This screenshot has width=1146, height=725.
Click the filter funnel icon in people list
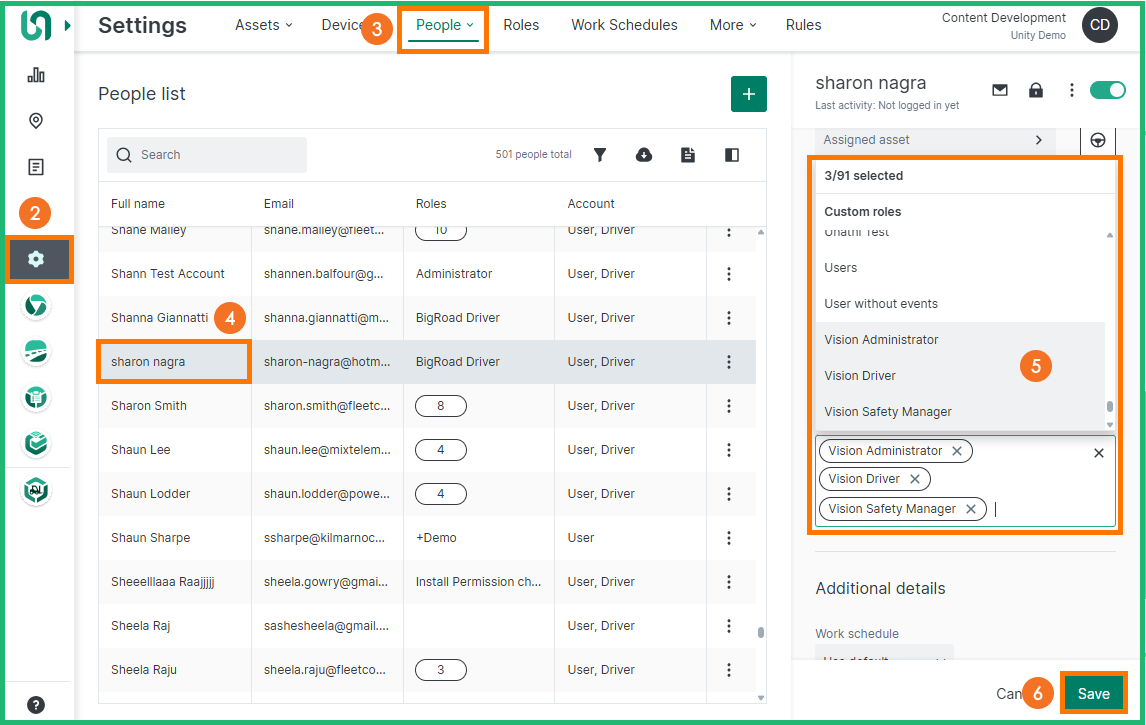(600, 155)
